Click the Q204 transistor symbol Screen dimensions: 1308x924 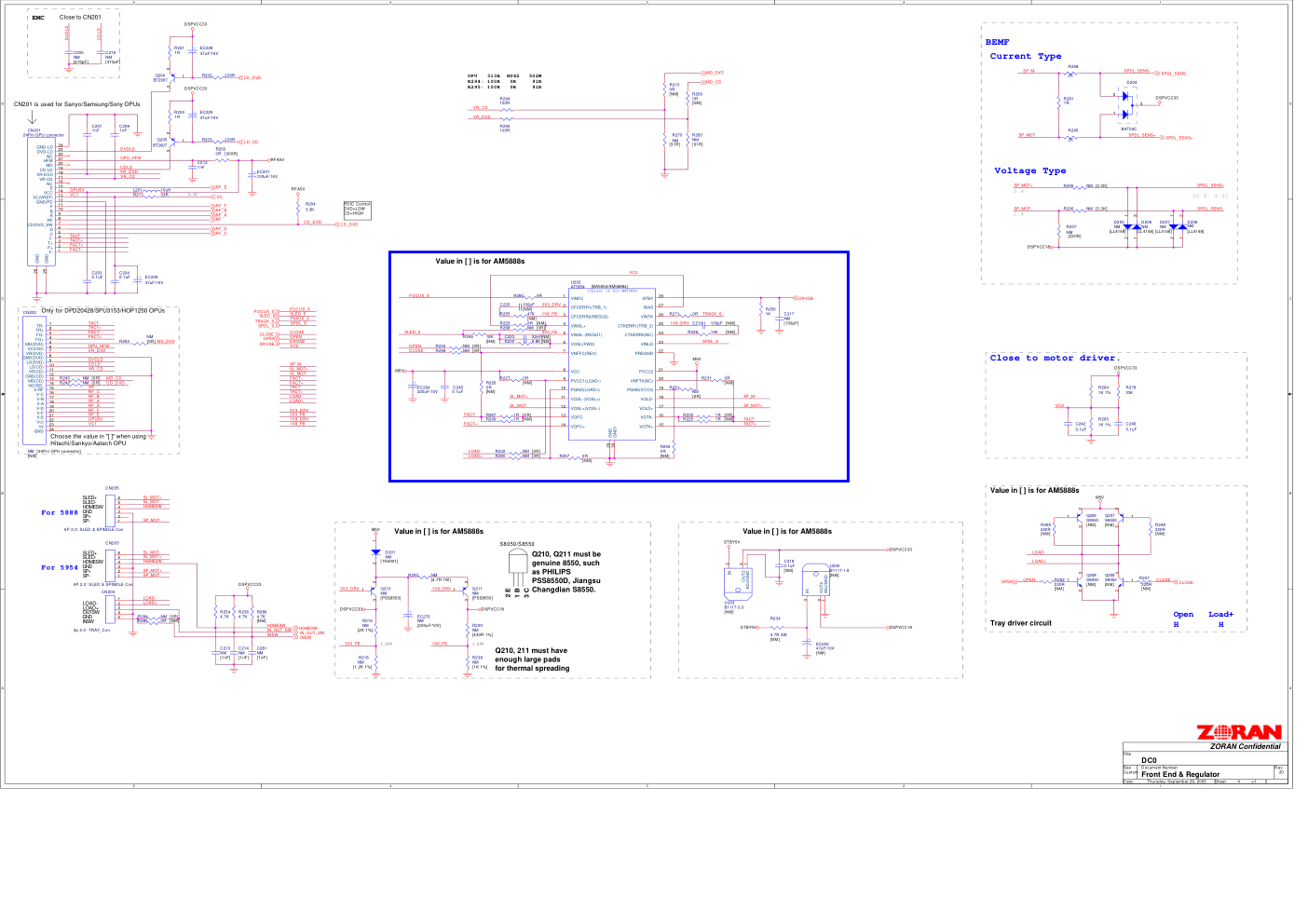coord(170,76)
